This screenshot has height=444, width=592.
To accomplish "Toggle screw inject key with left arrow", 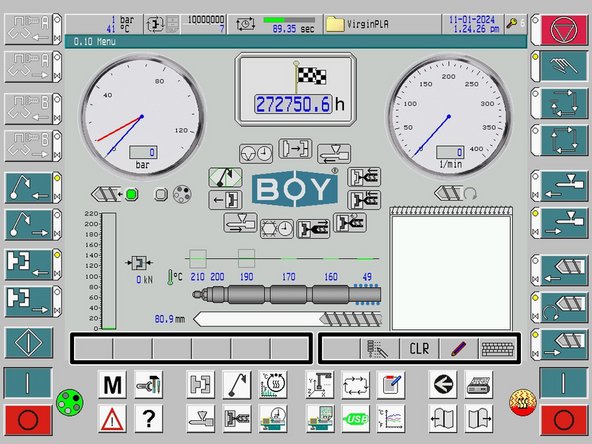I will coord(564,270).
